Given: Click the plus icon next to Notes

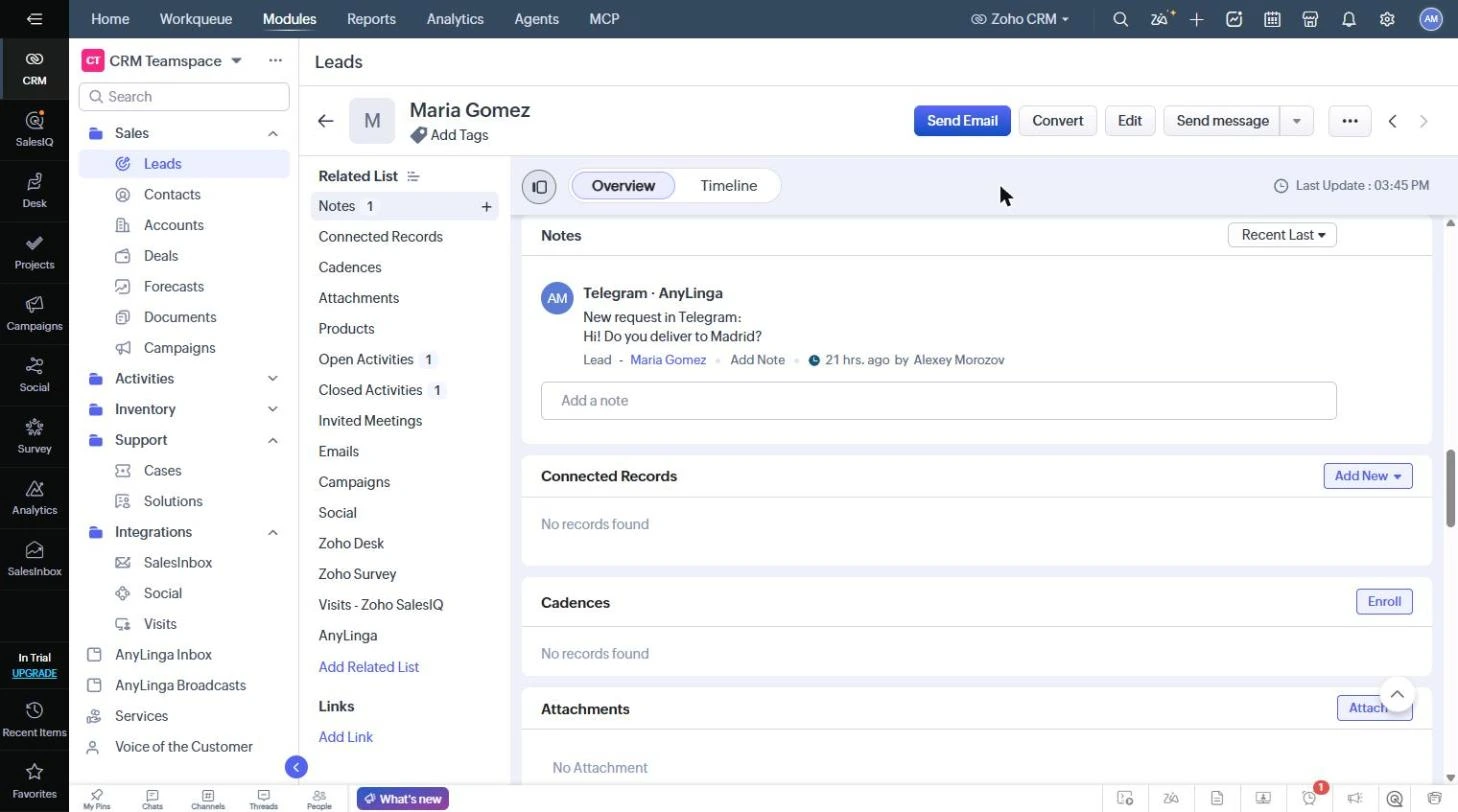Looking at the screenshot, I should pyautogui.click(x=486, y=207).
